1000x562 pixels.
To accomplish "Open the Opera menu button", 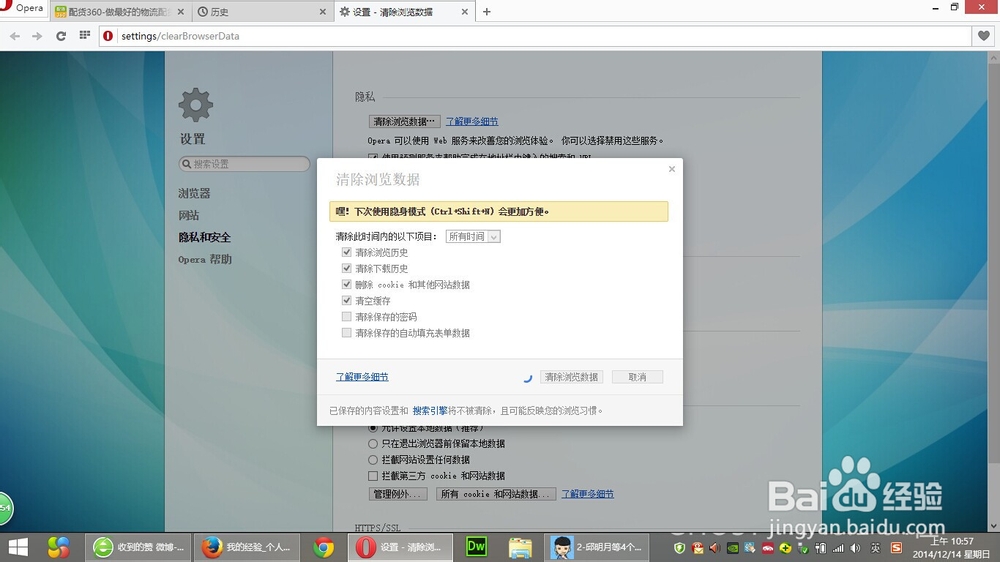I will (23, 9).
